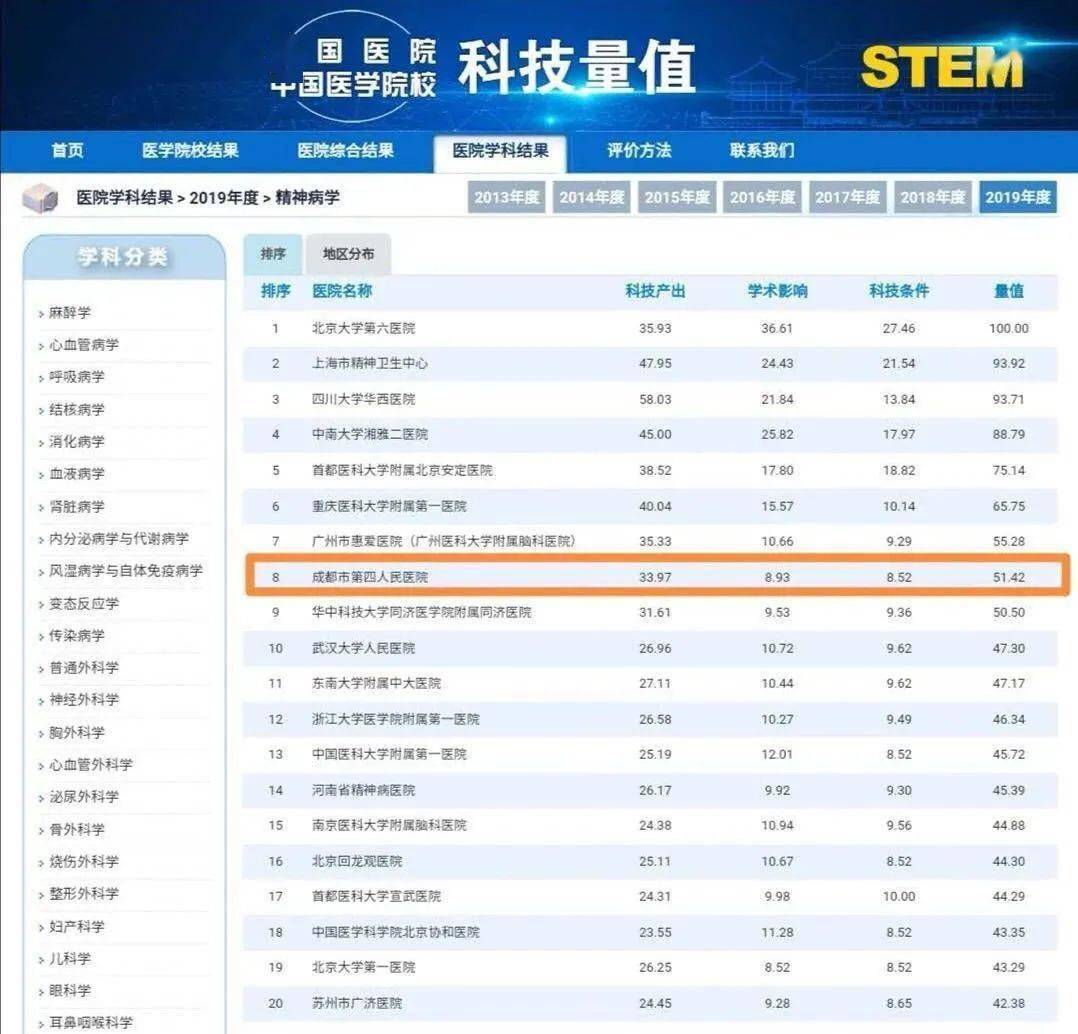Select the 排序 tab
This screenshot has height=1034, width=1078.
[272, 254]
